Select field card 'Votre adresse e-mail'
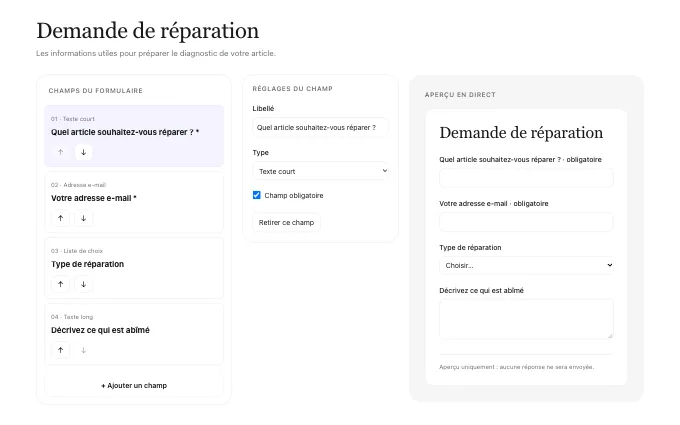The image size is (680, 425). pos(134,202)
